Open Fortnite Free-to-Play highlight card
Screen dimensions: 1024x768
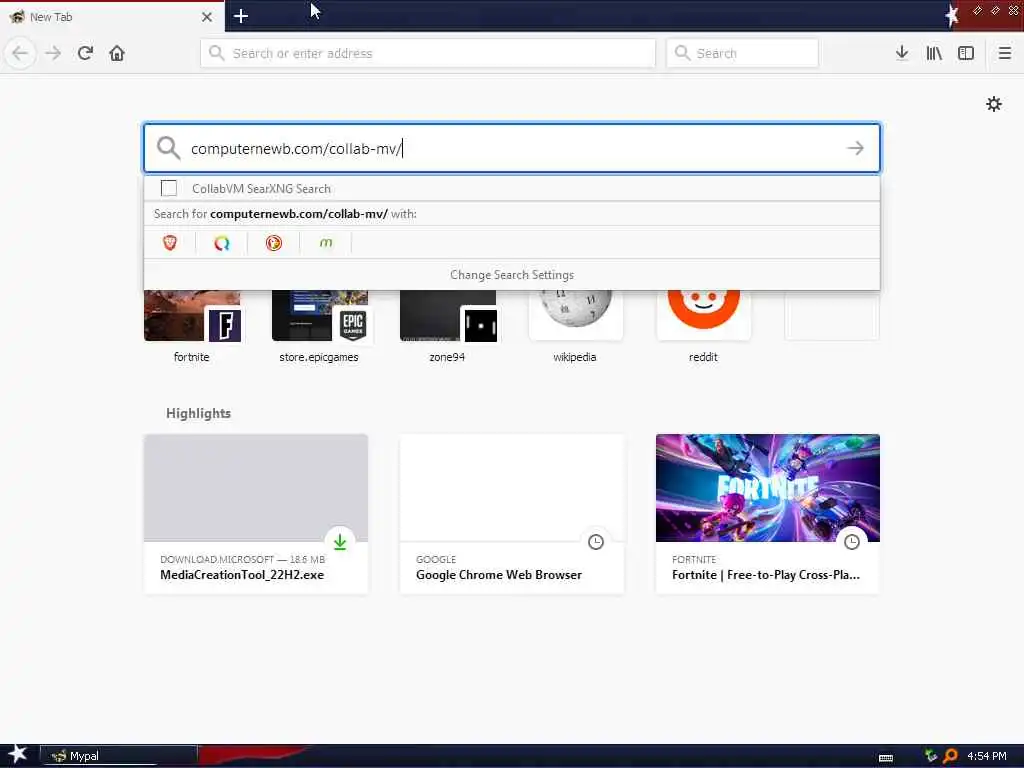click(768, 514)
